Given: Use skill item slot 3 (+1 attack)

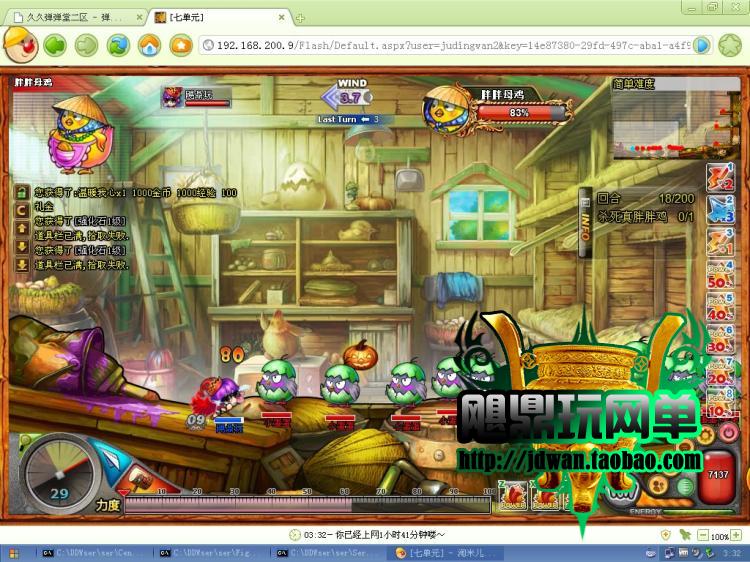Looking at the screenshot, I should tap(720, 242).
